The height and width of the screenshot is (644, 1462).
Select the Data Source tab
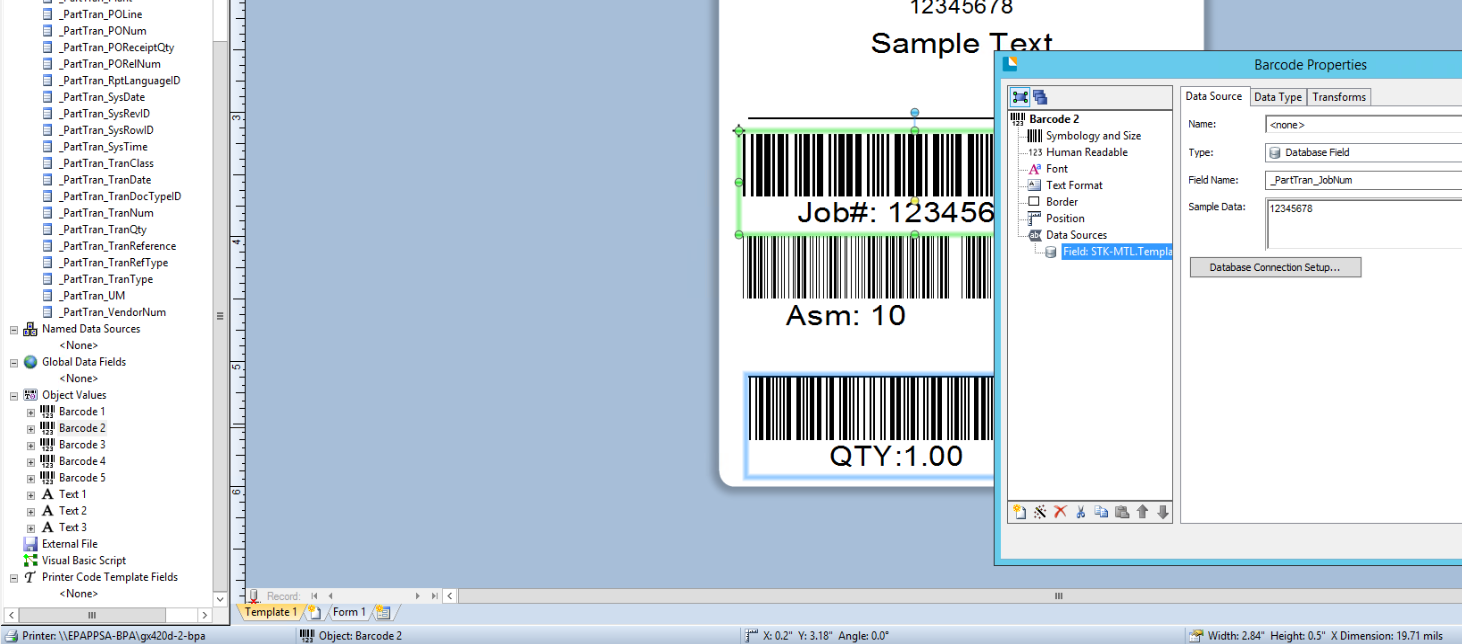1214,96
